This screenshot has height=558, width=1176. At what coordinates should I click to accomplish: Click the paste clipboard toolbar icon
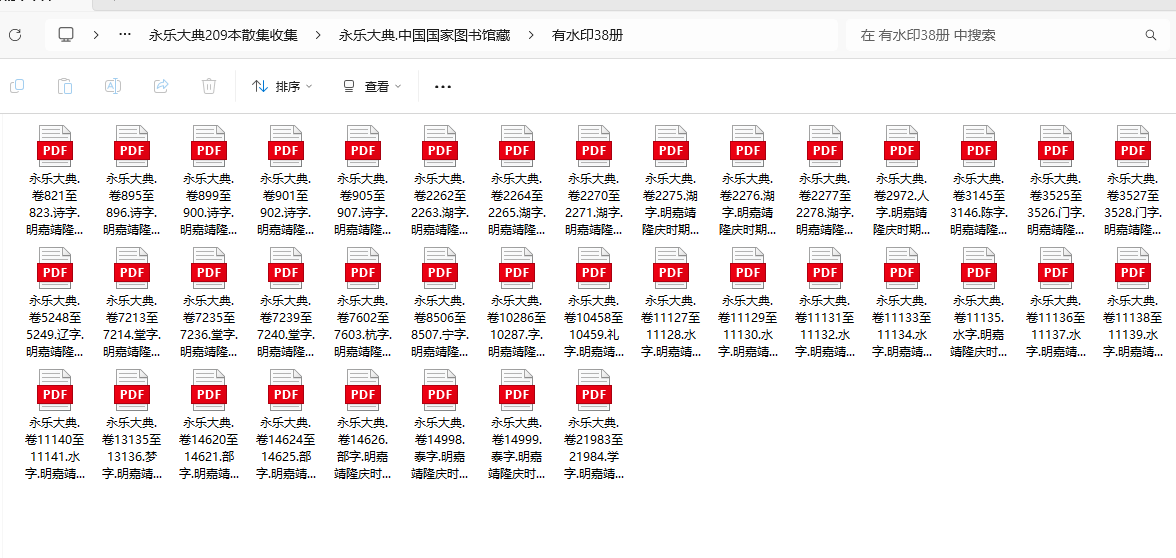(x=65, y=87)
